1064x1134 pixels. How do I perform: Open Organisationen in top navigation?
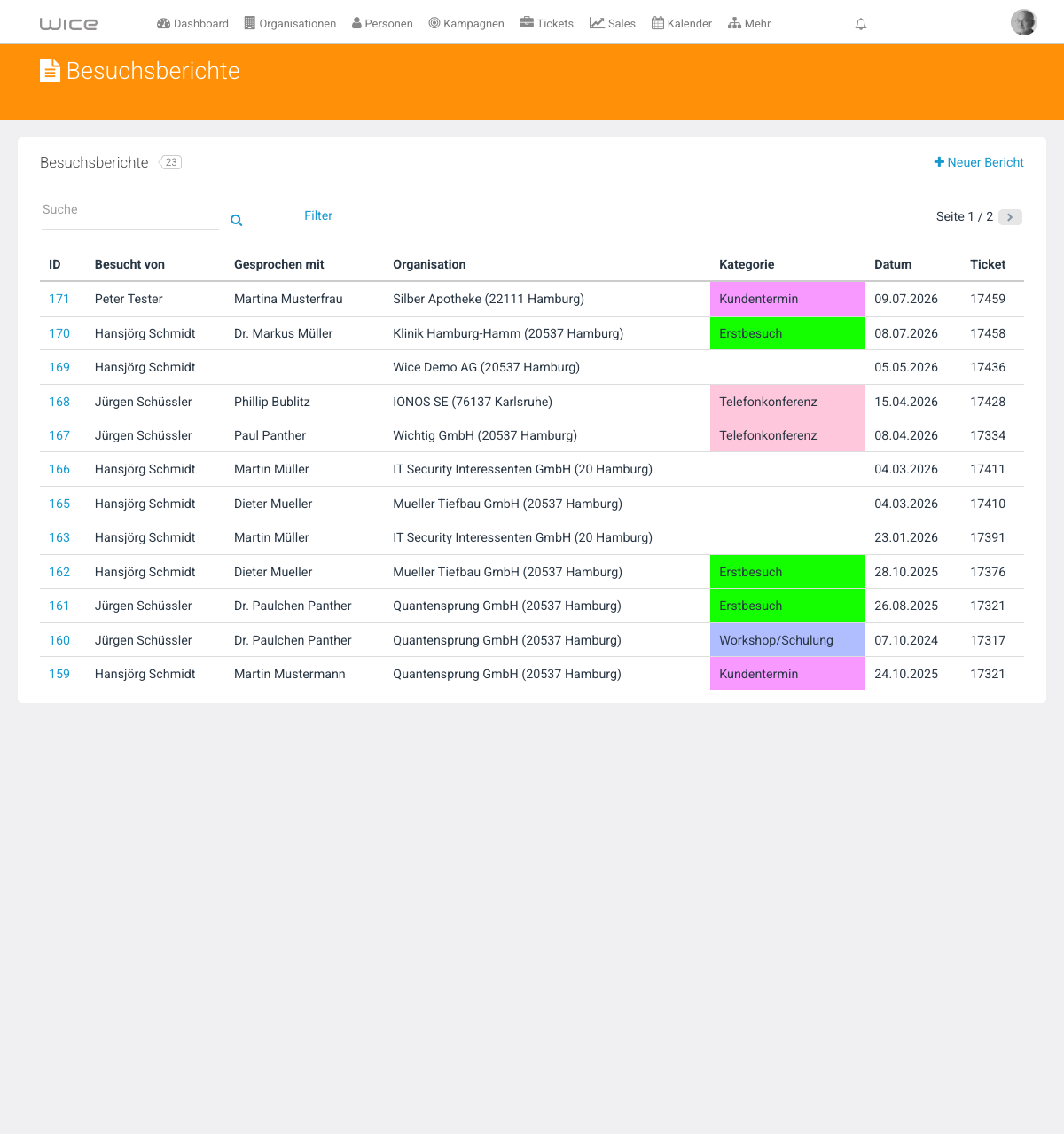[290, 24]
